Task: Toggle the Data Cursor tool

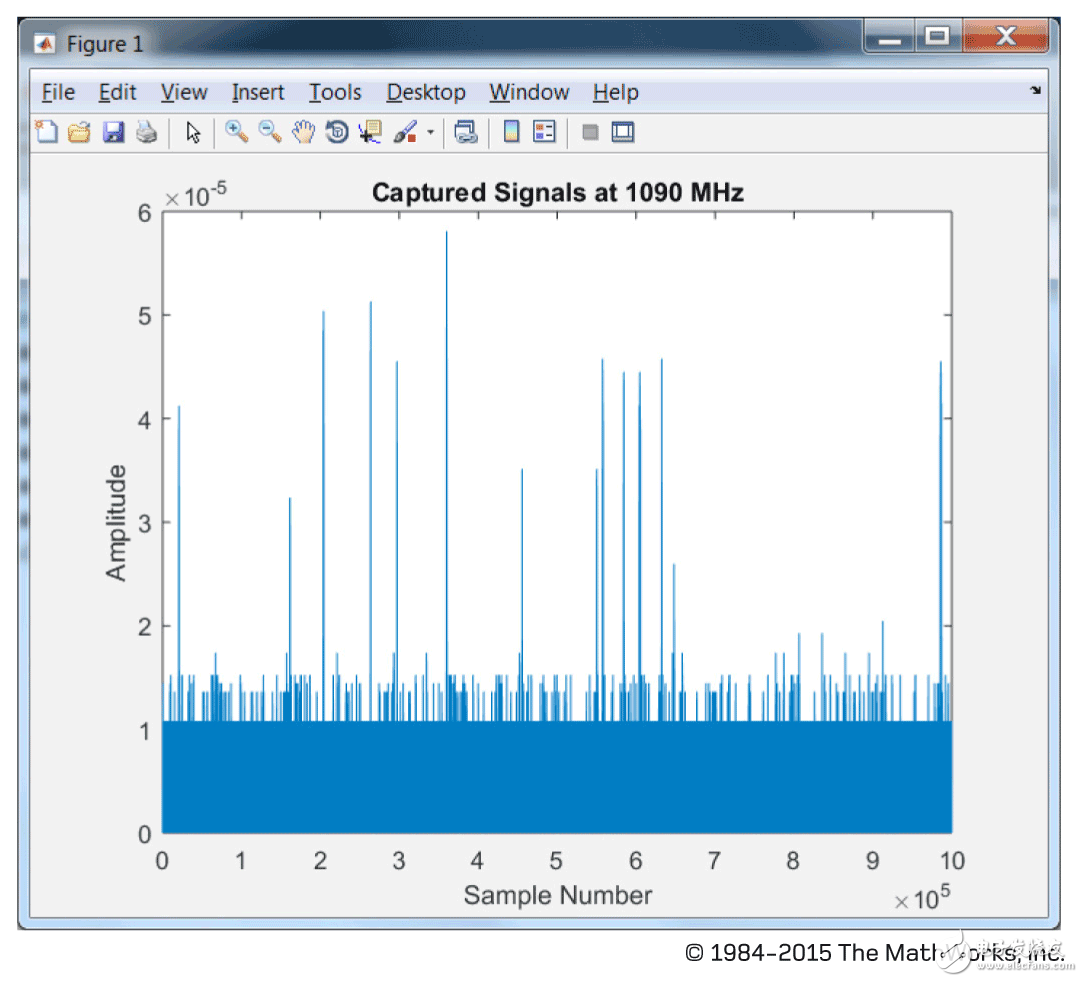Action: tap(371, 132)
